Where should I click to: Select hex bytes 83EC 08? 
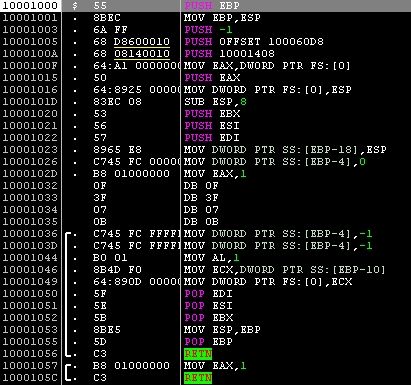pyautogui.click(x=118, y=102)
